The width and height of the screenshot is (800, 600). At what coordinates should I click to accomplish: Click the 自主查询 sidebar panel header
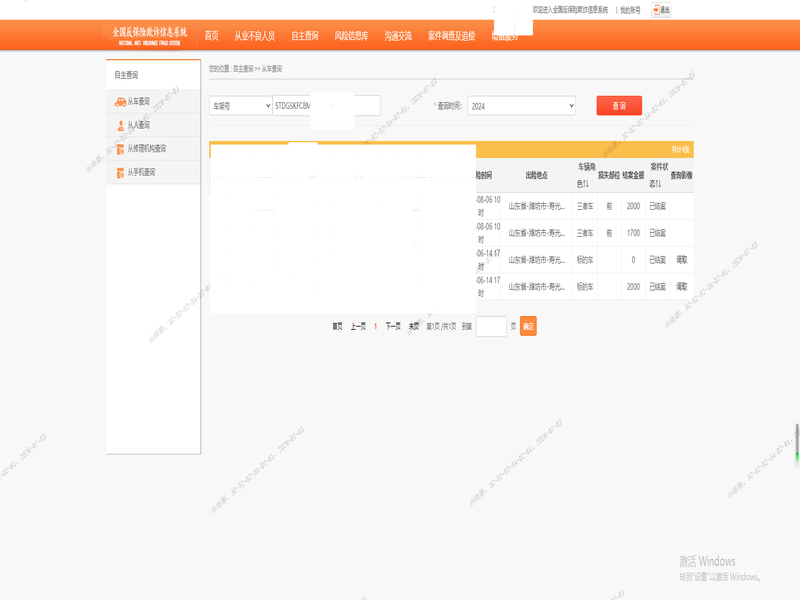pyautogui.click(x=153, y=75)
